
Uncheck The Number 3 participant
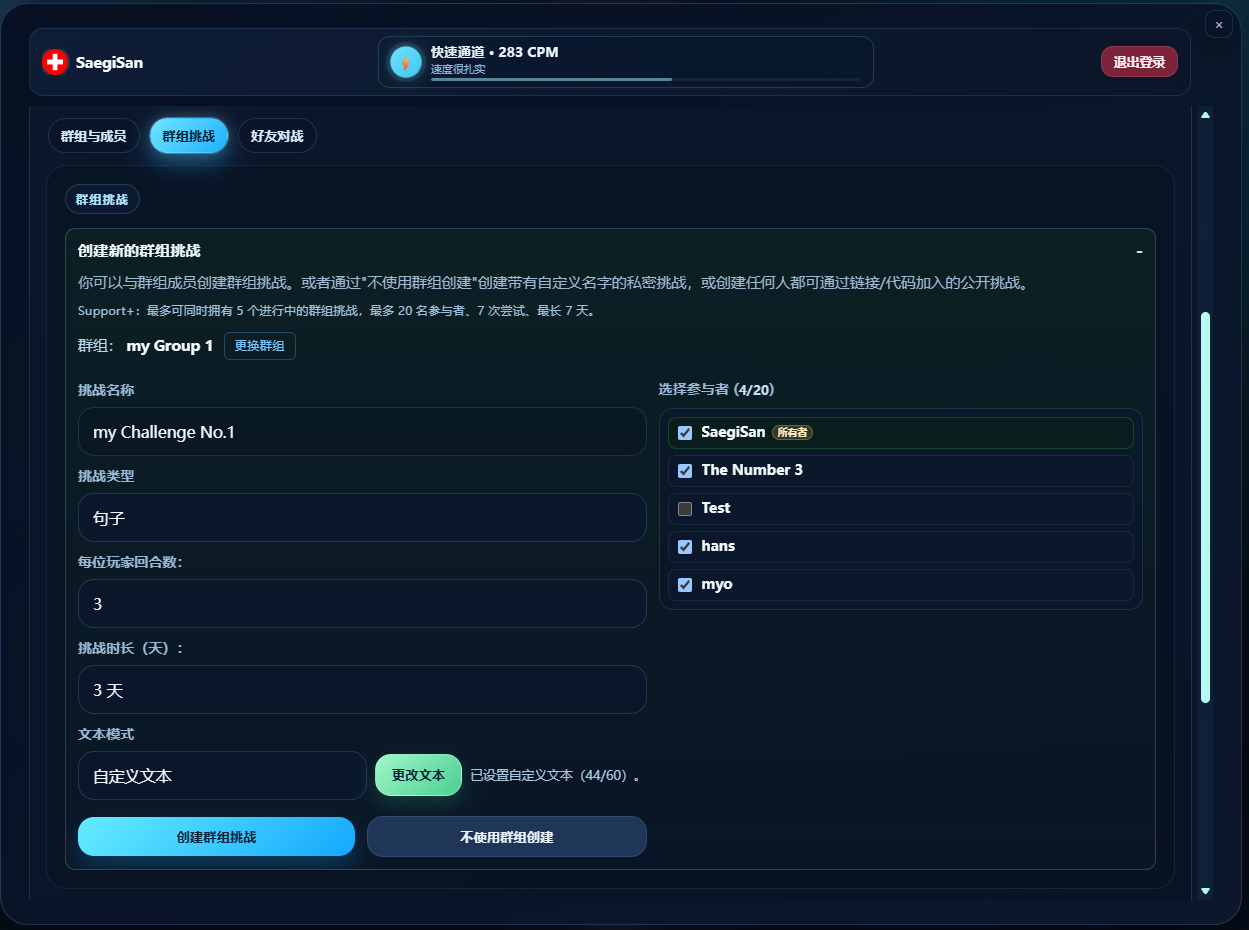coord(685,471)
